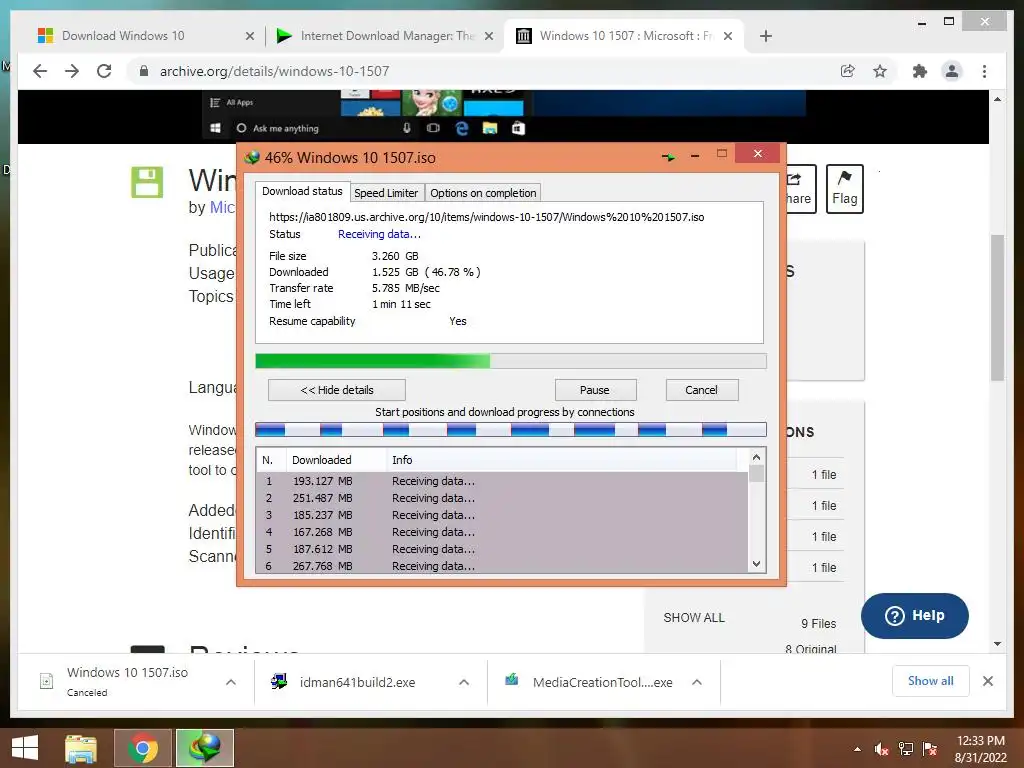Select connection row with 193.127 MB
1024x768 pixels.
(x=502, y=481)
